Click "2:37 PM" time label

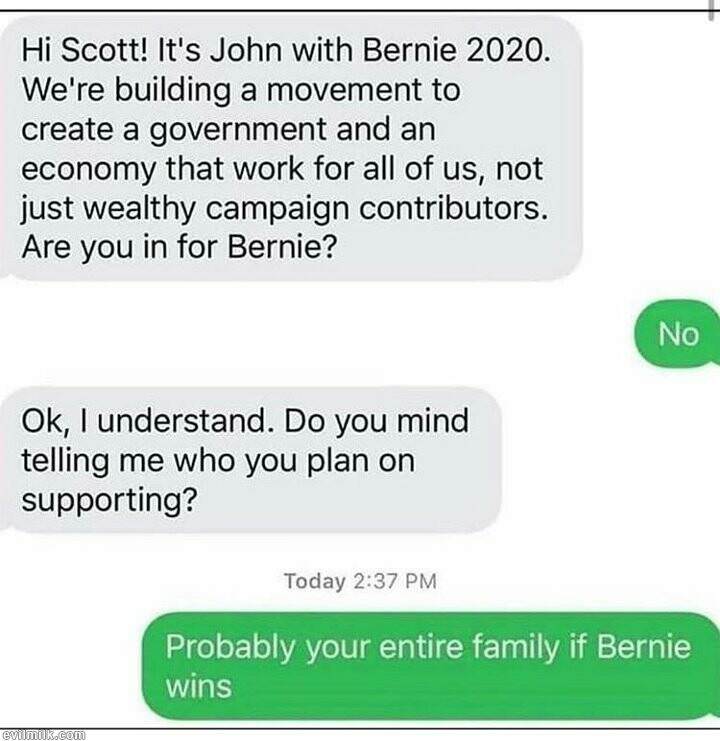click(x=395, y=581)
